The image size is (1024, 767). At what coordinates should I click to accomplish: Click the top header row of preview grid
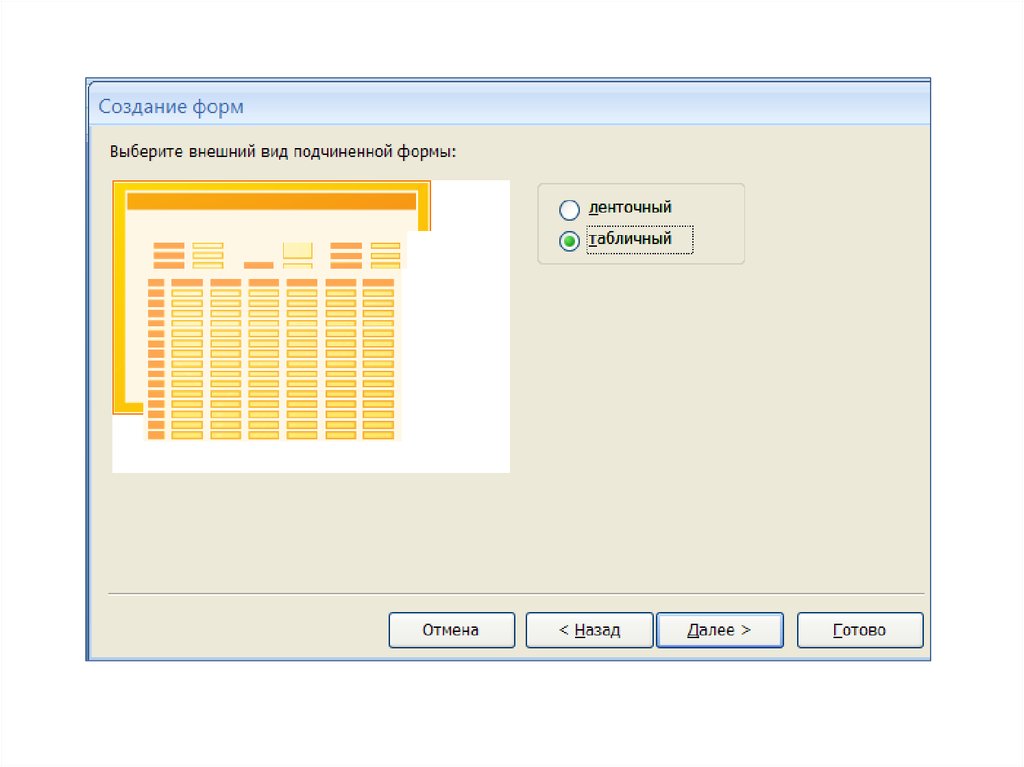pos(272,283)
